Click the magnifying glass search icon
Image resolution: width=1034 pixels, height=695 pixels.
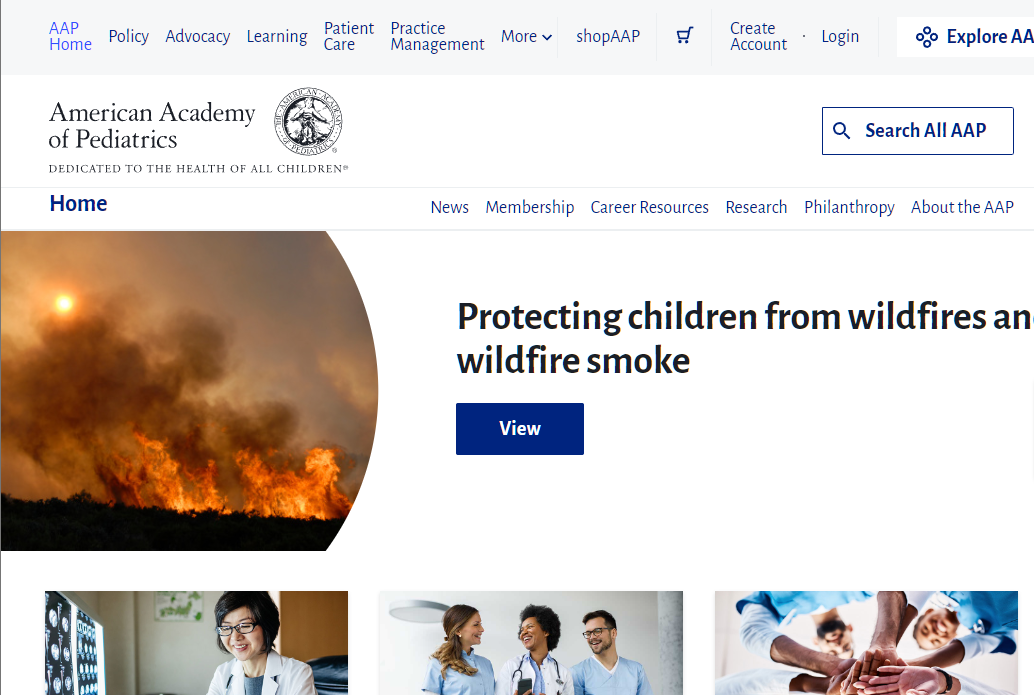[841, 131]
